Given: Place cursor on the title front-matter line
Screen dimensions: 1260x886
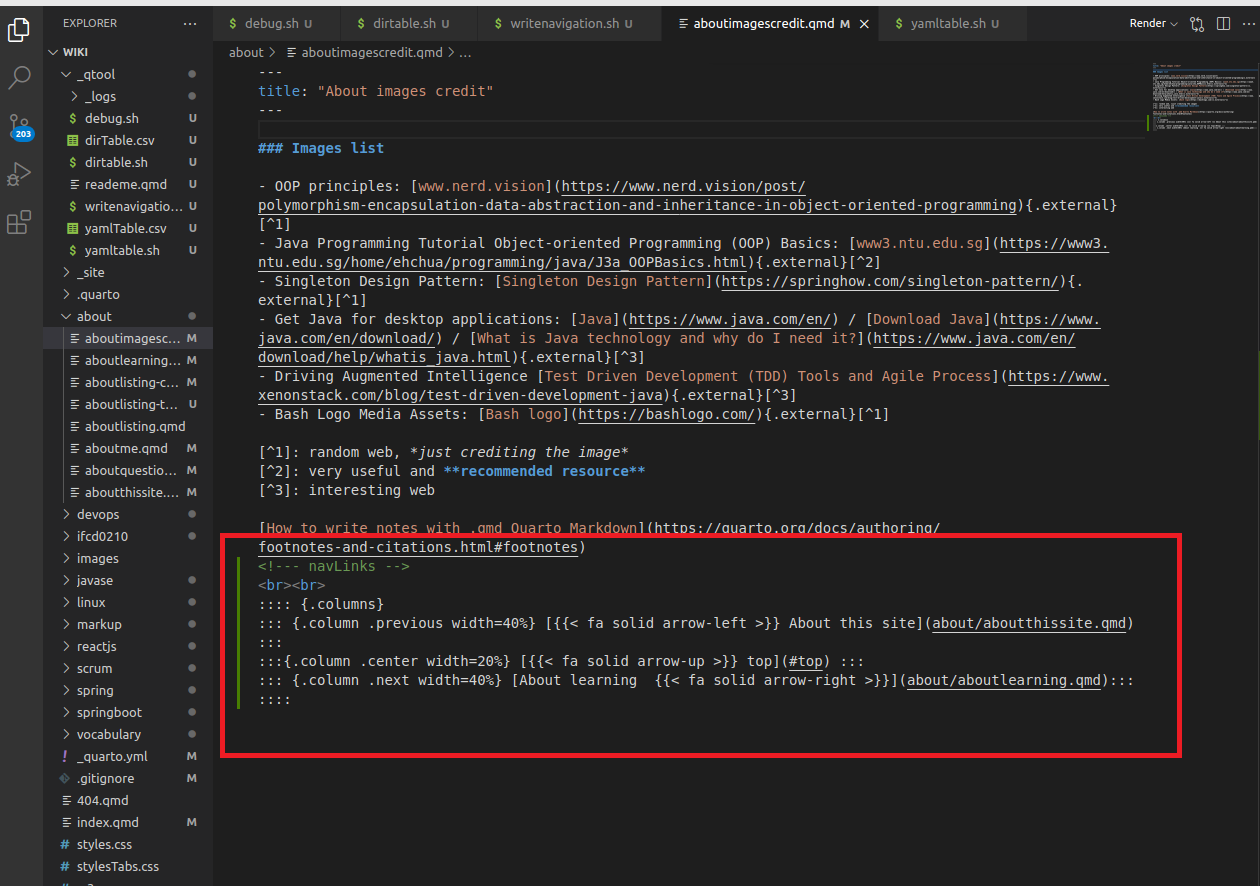Looking at the screenshot, I should 376,91.
